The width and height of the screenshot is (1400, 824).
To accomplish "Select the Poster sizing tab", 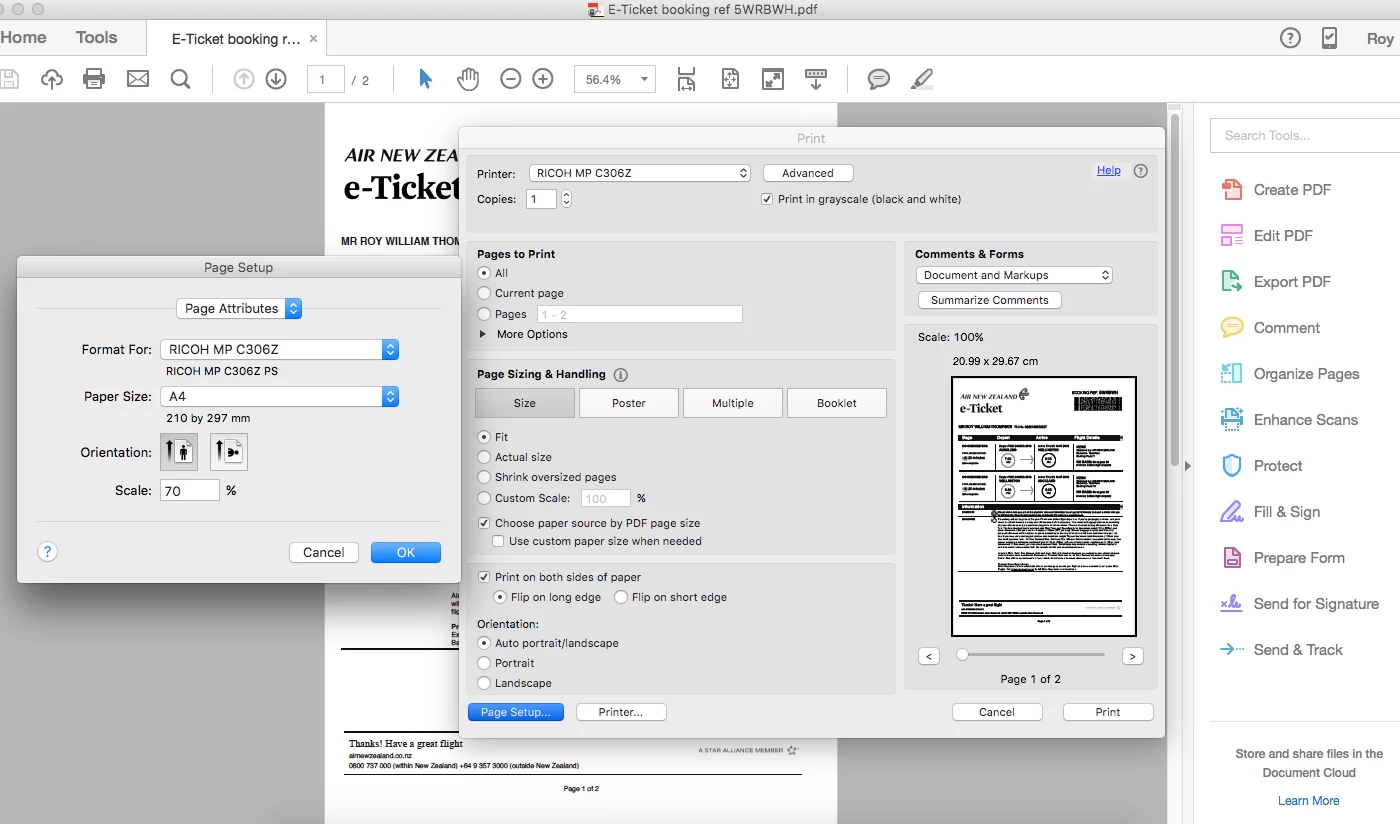I will pyautogui.click(x=629, y=403).
